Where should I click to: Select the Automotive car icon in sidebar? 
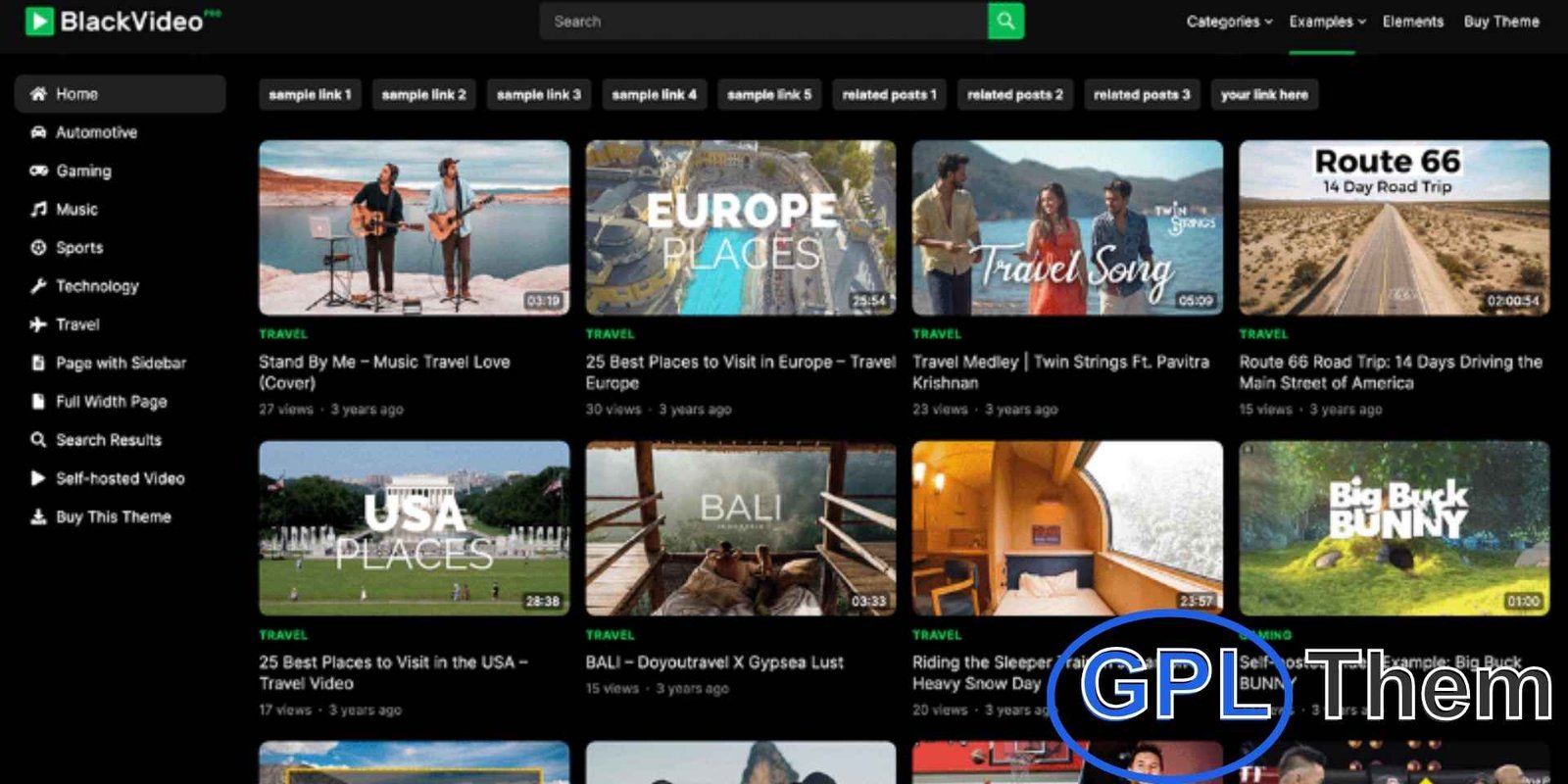38,132
